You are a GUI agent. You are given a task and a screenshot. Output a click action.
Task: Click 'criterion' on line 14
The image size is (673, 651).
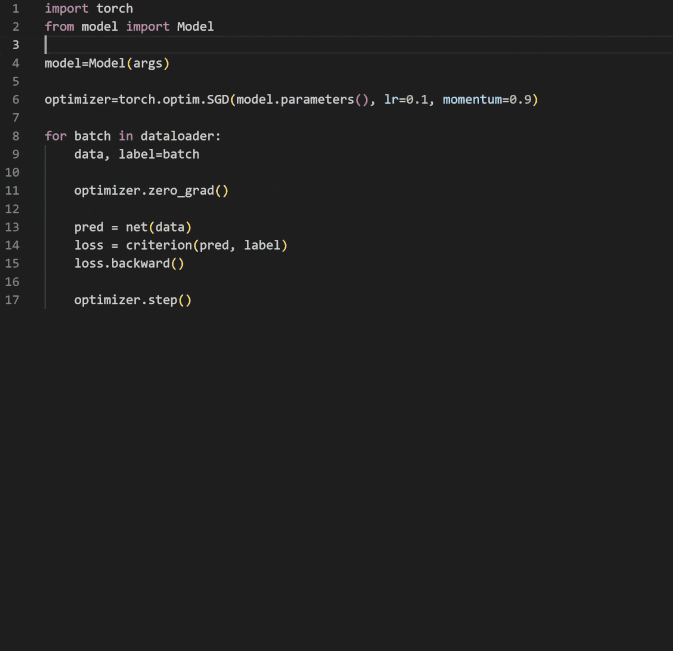159,245
